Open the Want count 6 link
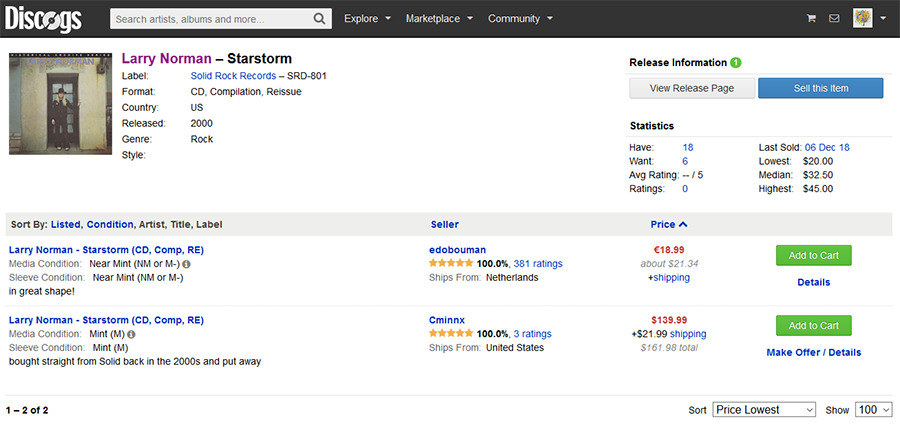The image size is (900, 428). coord(685,161)
